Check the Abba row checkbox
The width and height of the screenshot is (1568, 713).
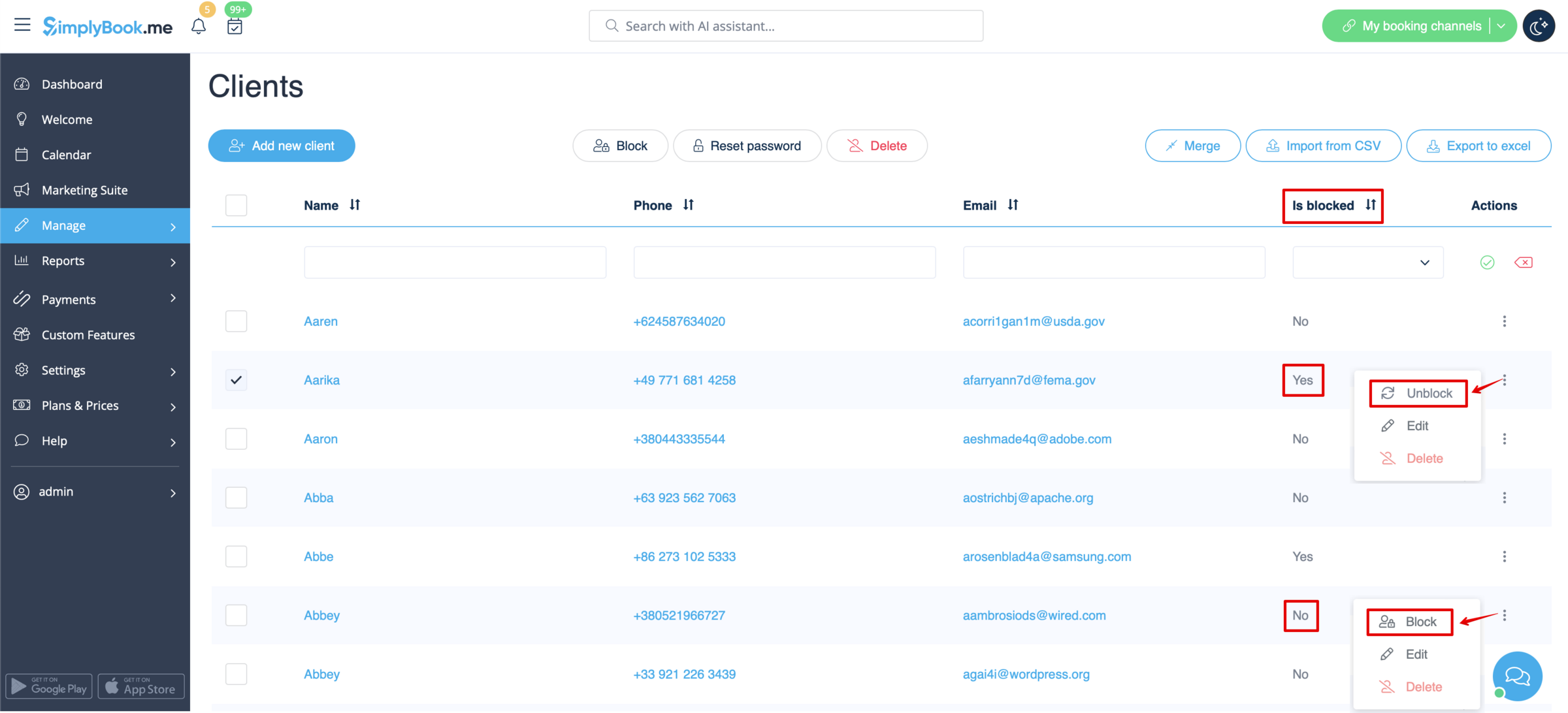click(x=236, y=498)
